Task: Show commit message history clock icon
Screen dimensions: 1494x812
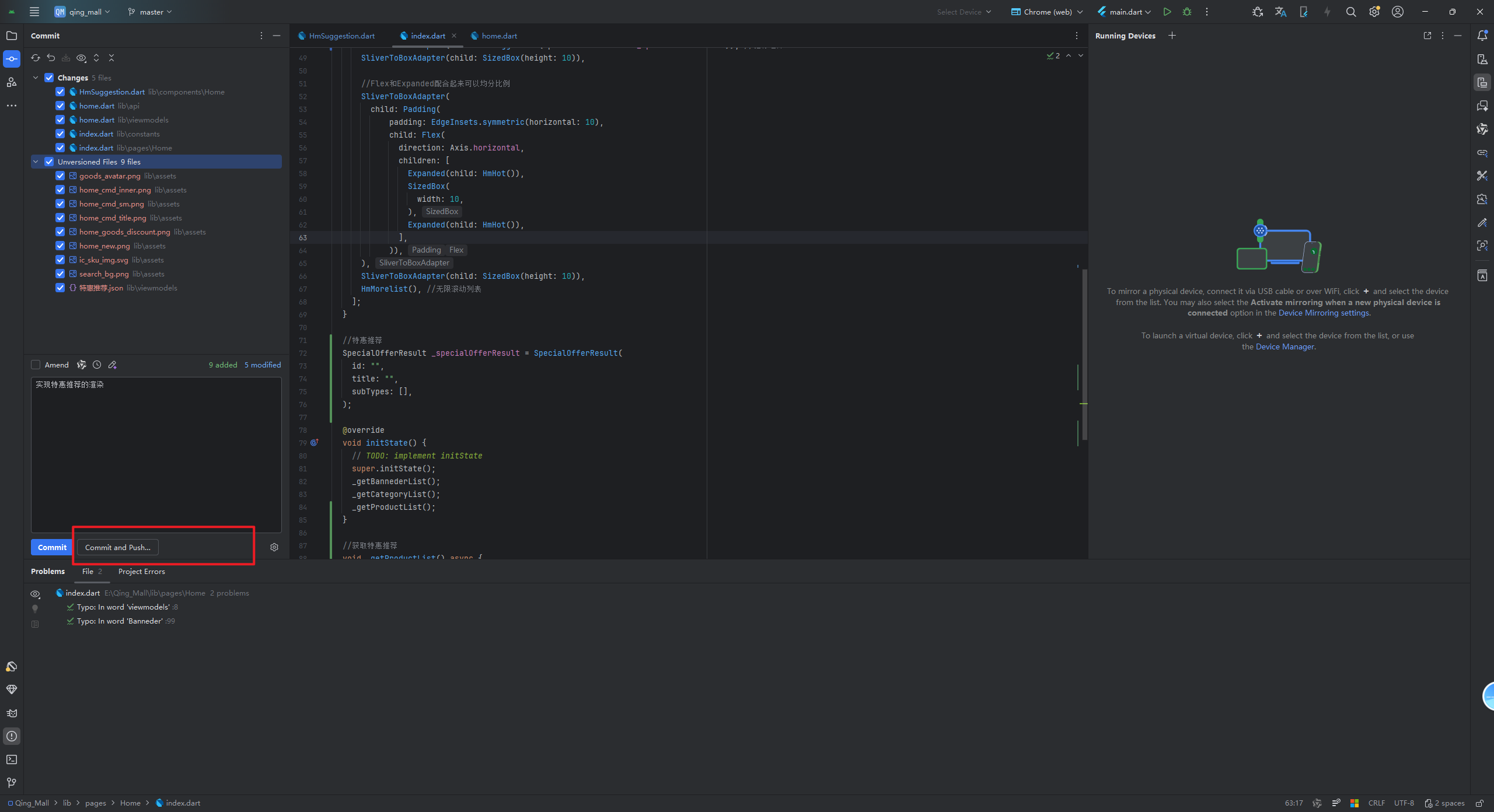Action: (97, 365)
